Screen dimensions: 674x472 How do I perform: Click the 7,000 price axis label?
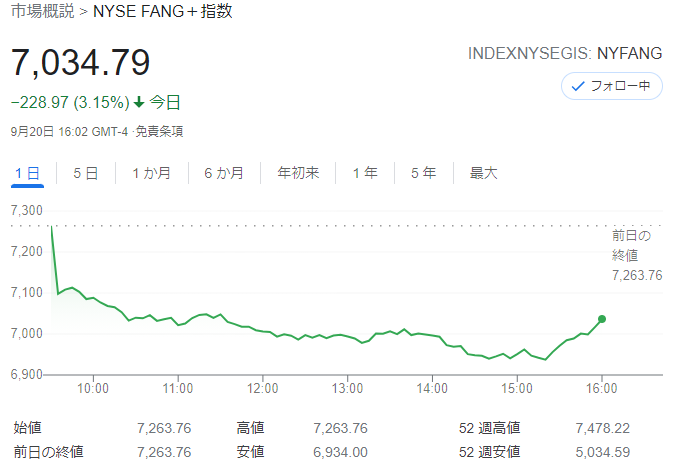(27, 334)
